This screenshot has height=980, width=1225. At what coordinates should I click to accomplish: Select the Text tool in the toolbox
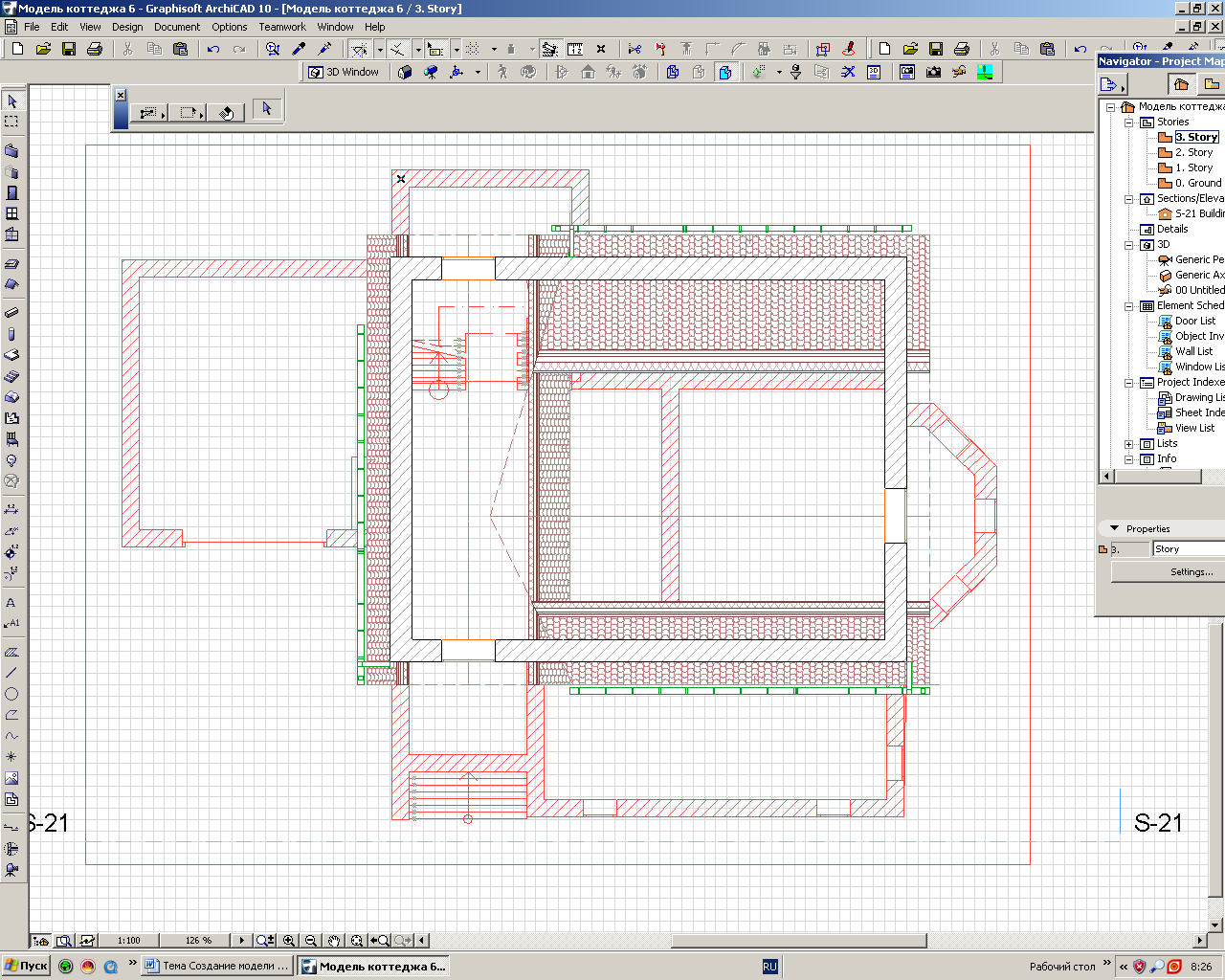[11, 603]
